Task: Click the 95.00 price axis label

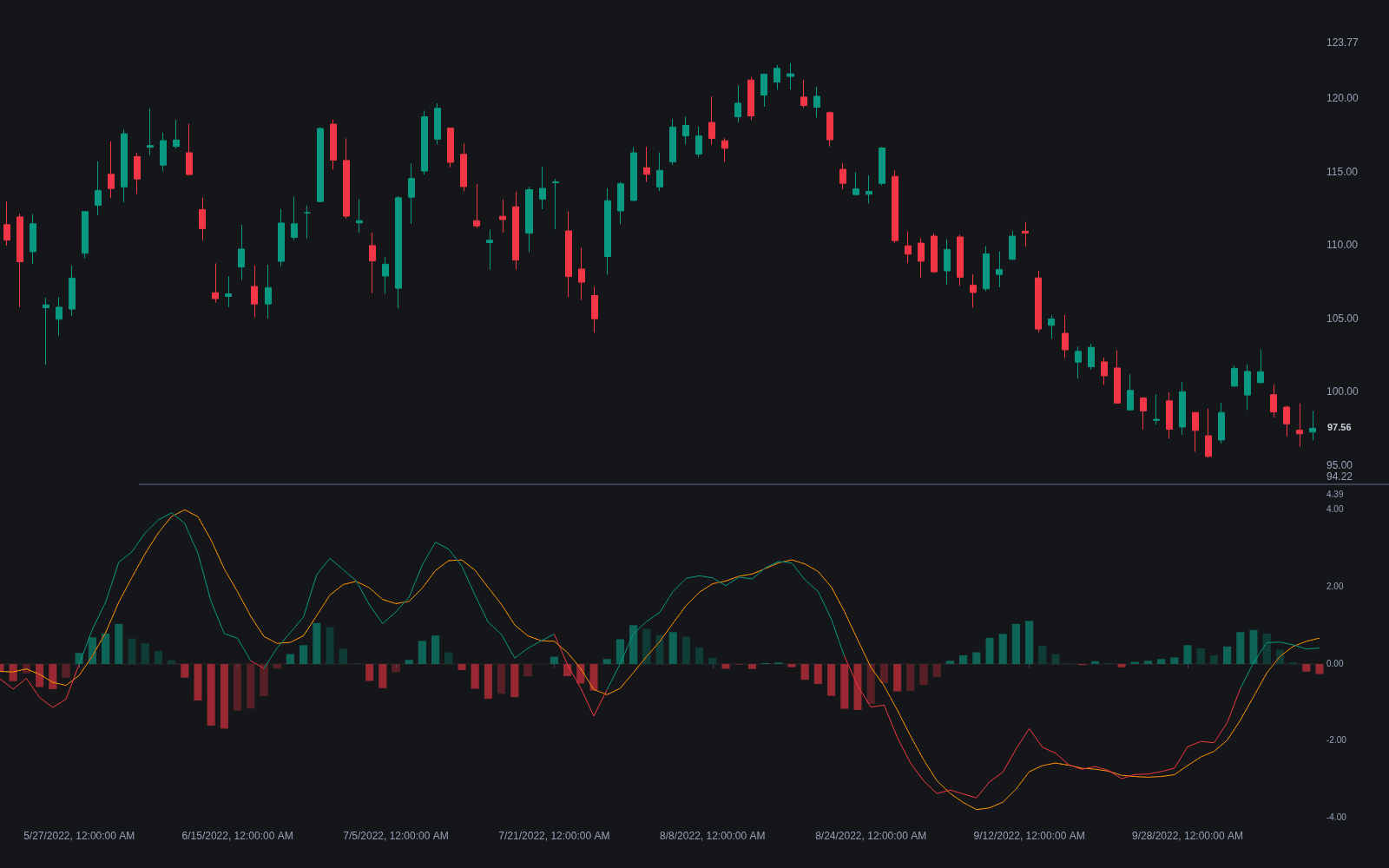Action: pyautogui.click(x=1340, y=465)
